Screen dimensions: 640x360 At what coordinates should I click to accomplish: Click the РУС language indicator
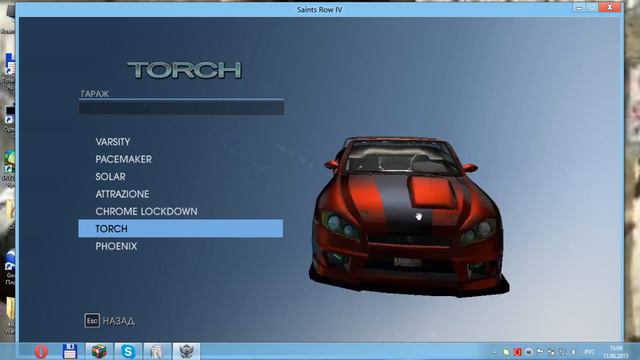pyautogui.click(x=589, y=352)
